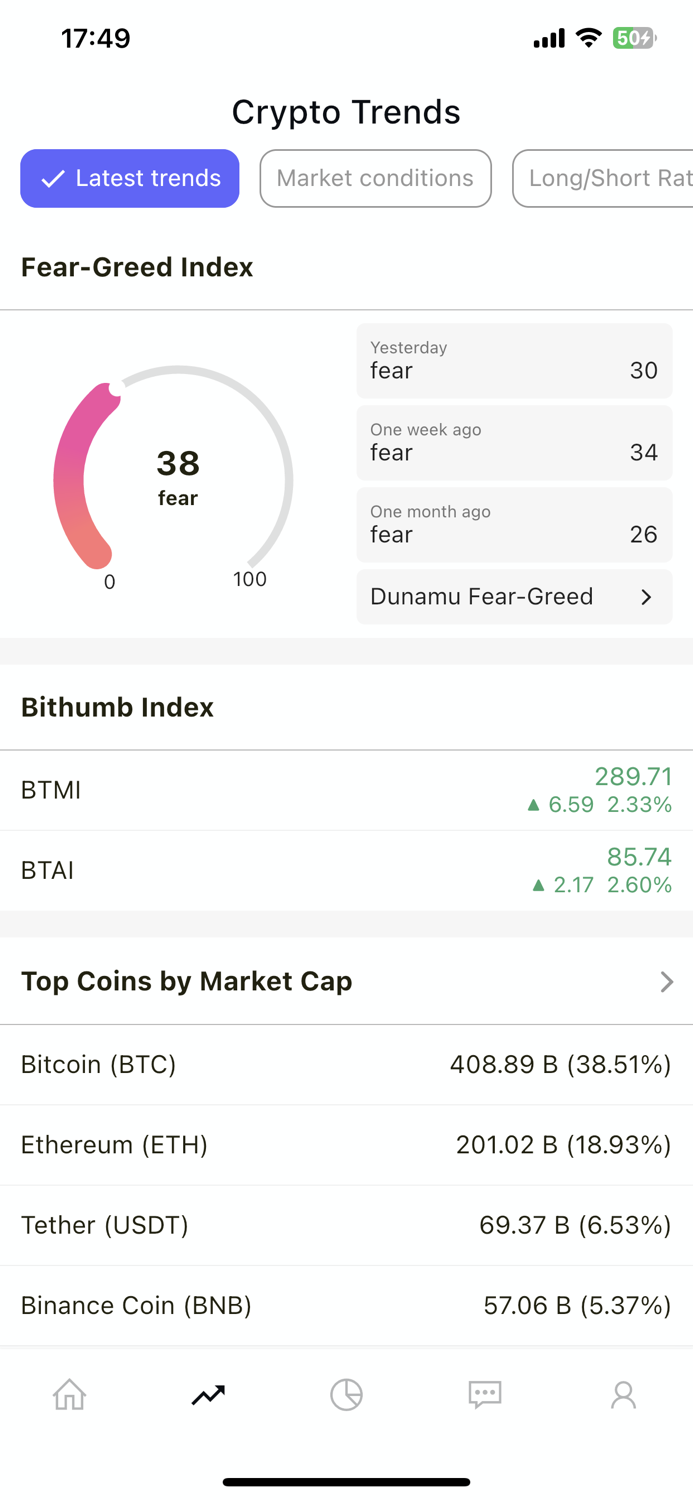Enable the Market conditions filter
693x1500 pixels.
point(375,178)
